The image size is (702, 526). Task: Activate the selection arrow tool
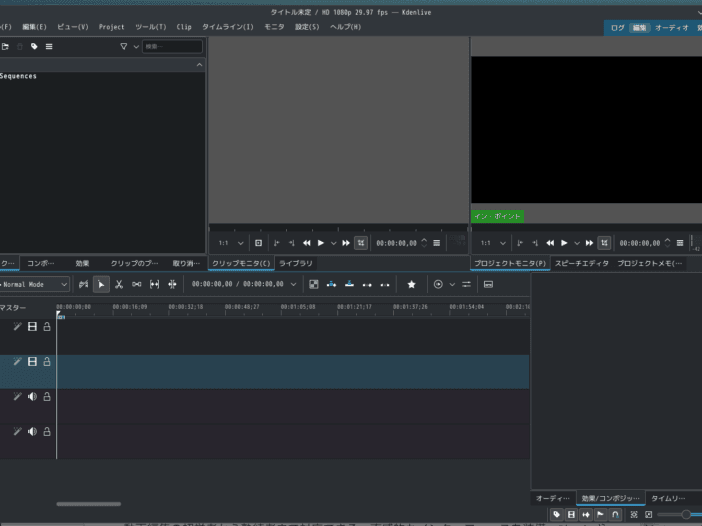101,284
